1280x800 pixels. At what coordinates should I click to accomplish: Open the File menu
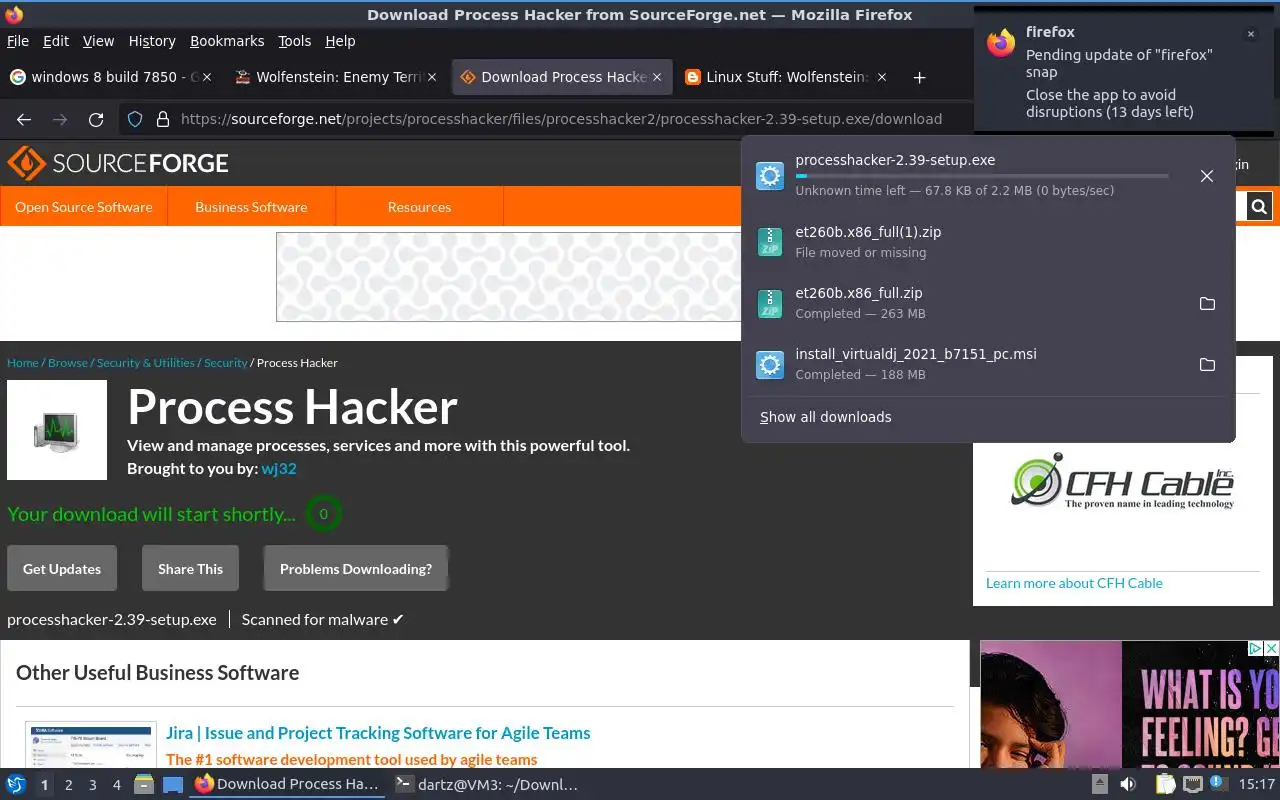18,41
